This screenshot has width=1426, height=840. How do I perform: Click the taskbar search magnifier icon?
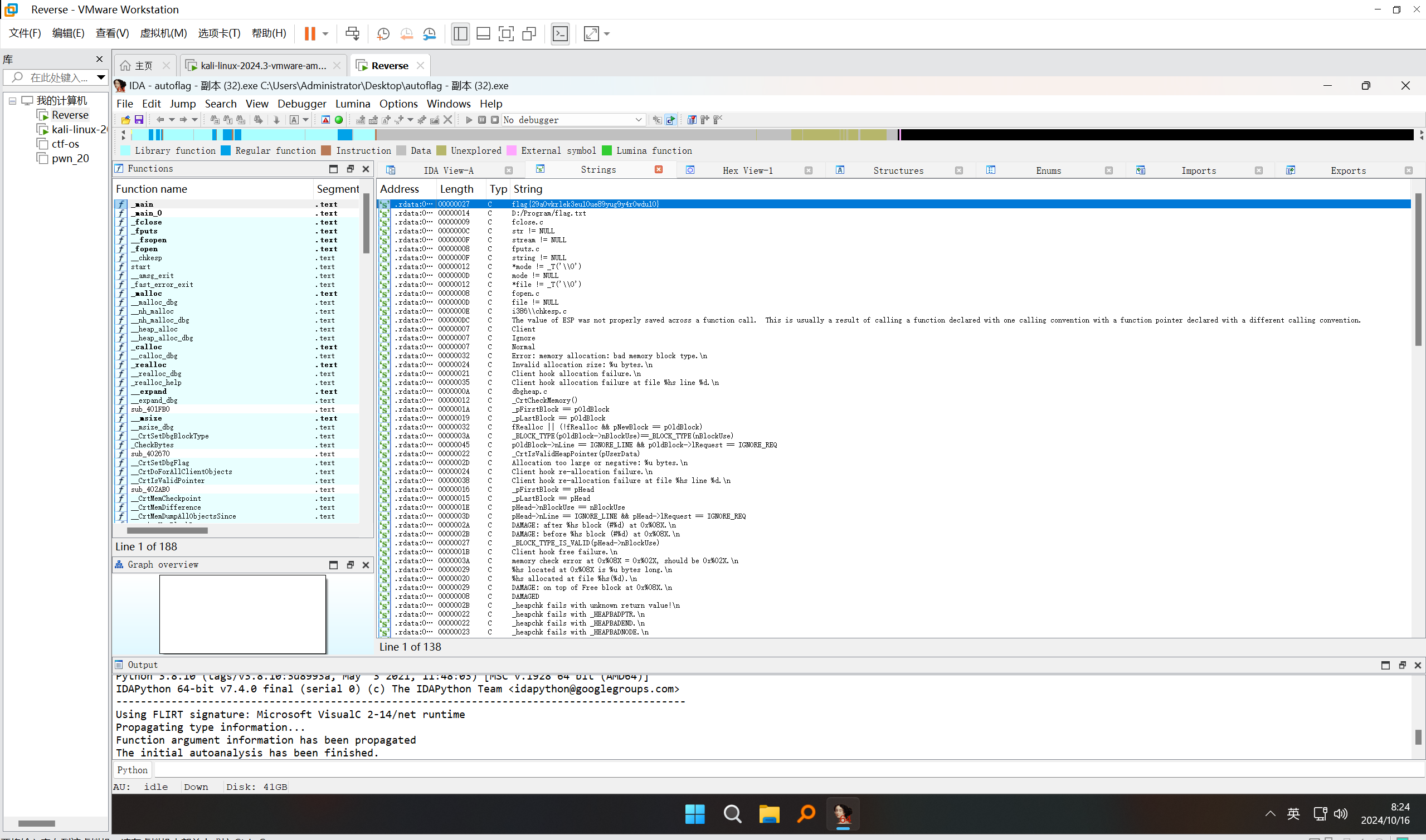pyautogui.click(x=732, y=814)
